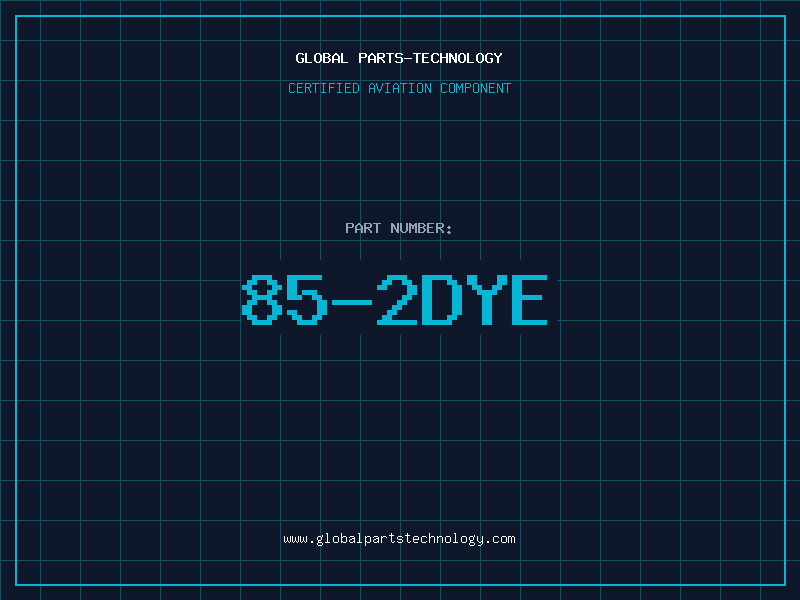800x600 pixels.
Task: Select the full part number 85-2DYE
Action: click(x=395, y=301)
